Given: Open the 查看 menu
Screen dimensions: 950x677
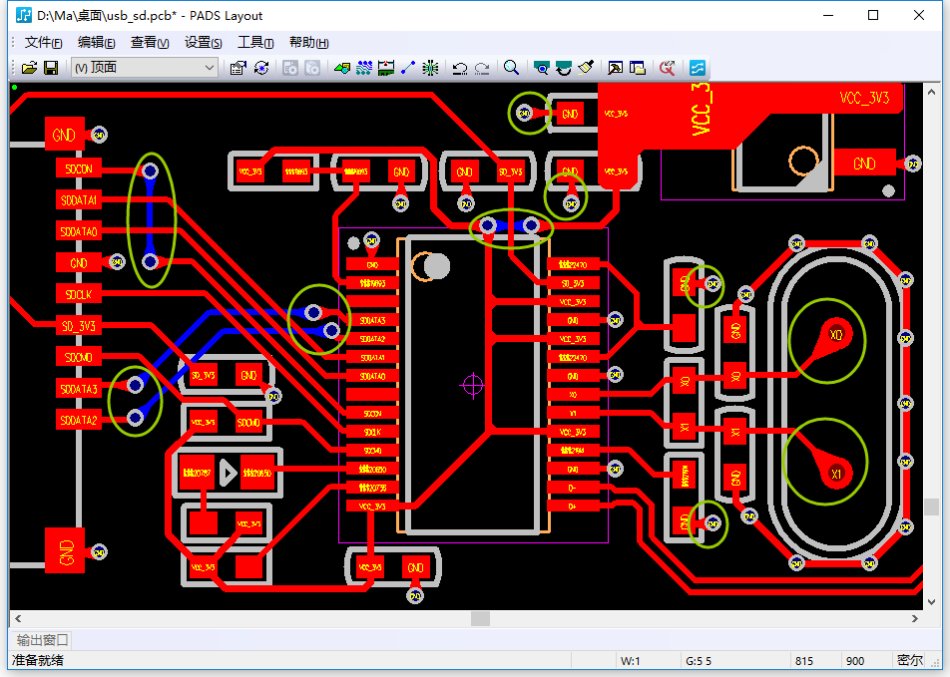Looking at the screenshot, I should click(x=150, y=42).
